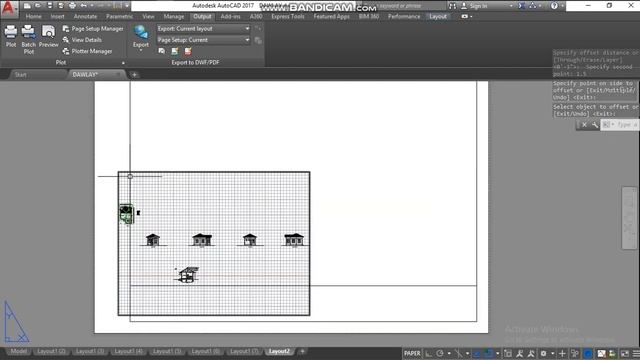This screenshot has height=360, width=640.
Task: Select the Output ribbon tab
Action: point(202,17)
